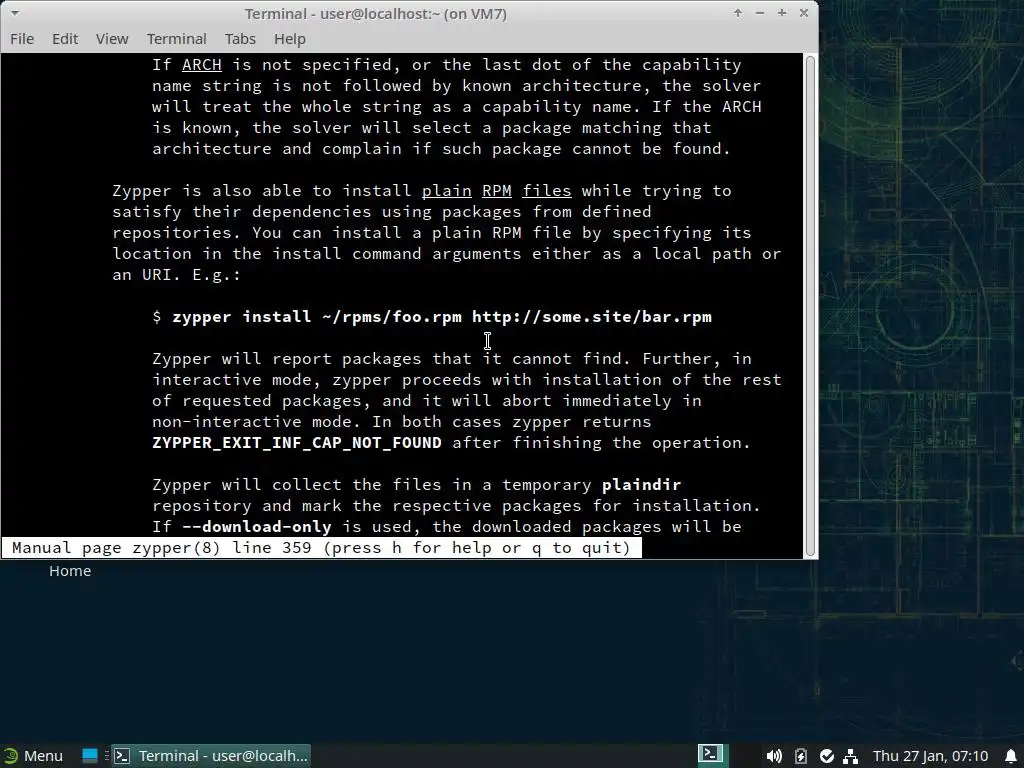
Task: Open the battery power manager icon
Action: [801, 756]
